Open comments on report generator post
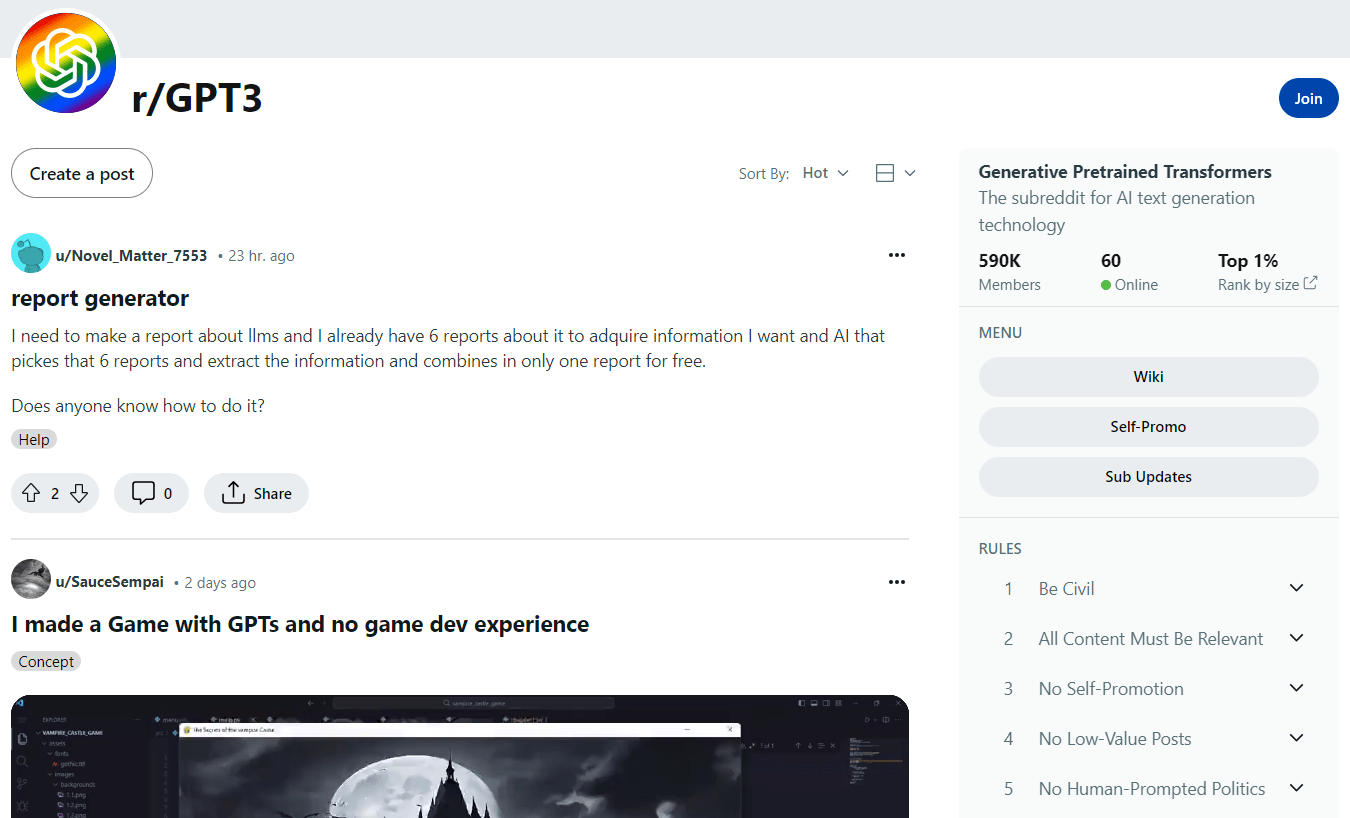Image resolution: width=1350 pixels, height=818 pixels. 151,493
